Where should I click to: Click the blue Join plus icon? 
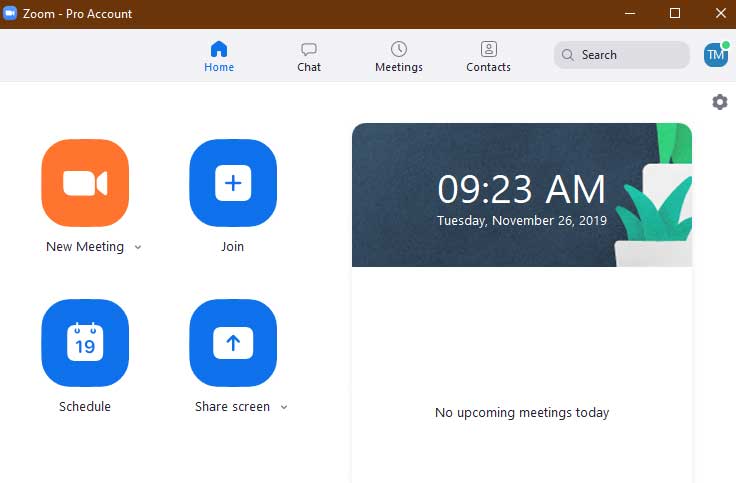(x=233, y=183)
